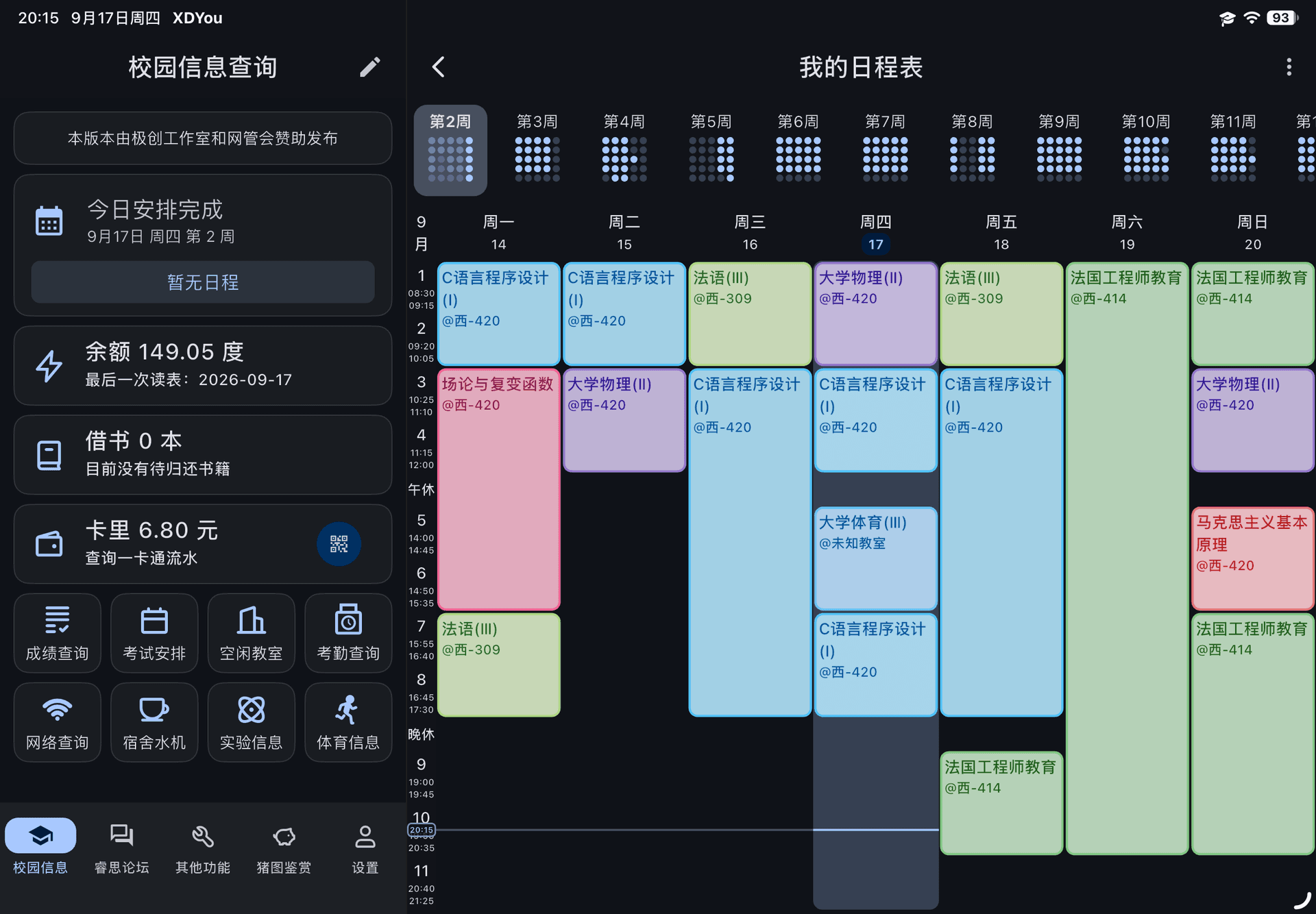Open the 余额 149.05 度 electricity card

pos(203,365)
